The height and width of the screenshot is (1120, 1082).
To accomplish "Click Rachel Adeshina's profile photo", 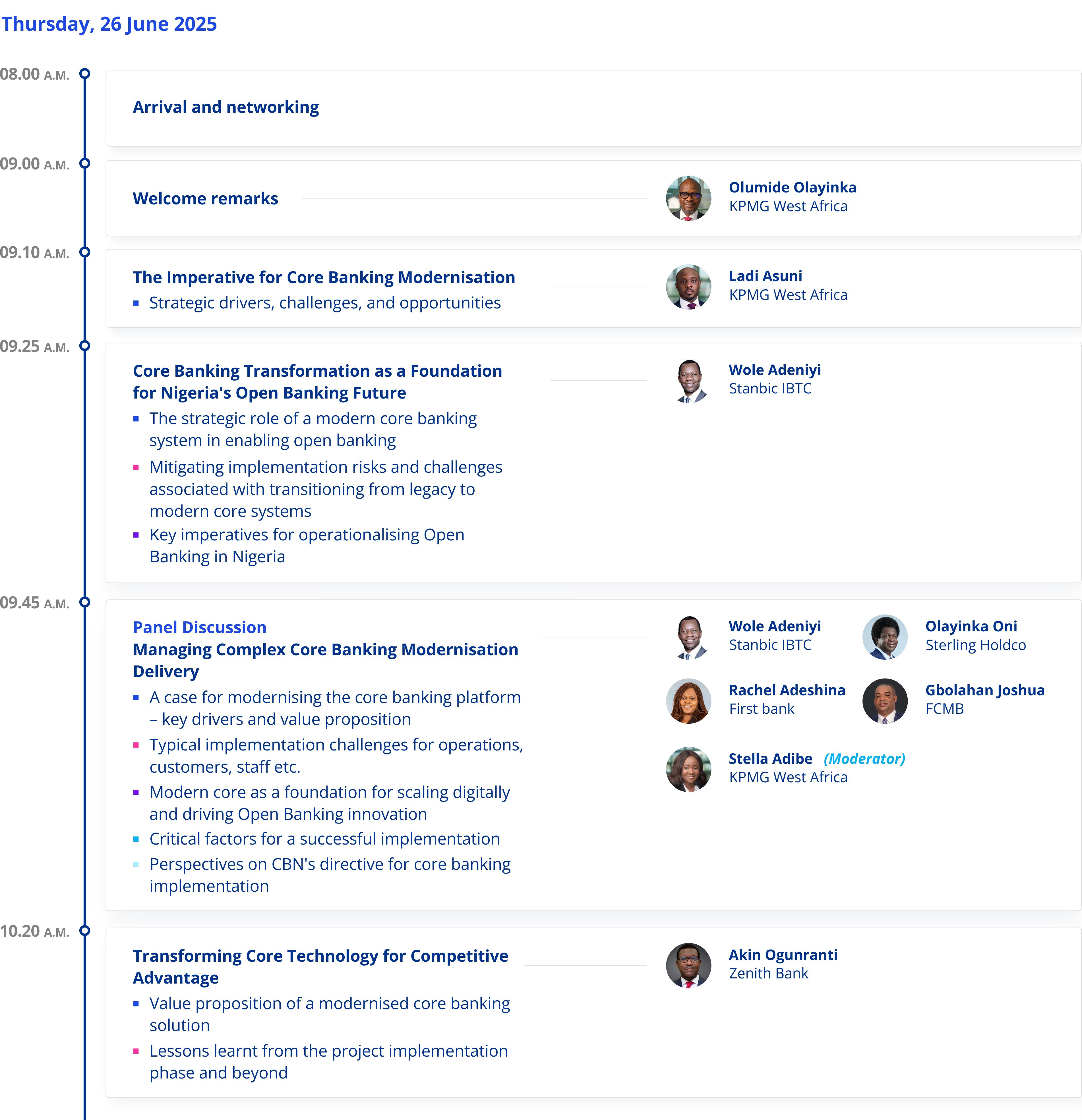I will click(688, 701).
